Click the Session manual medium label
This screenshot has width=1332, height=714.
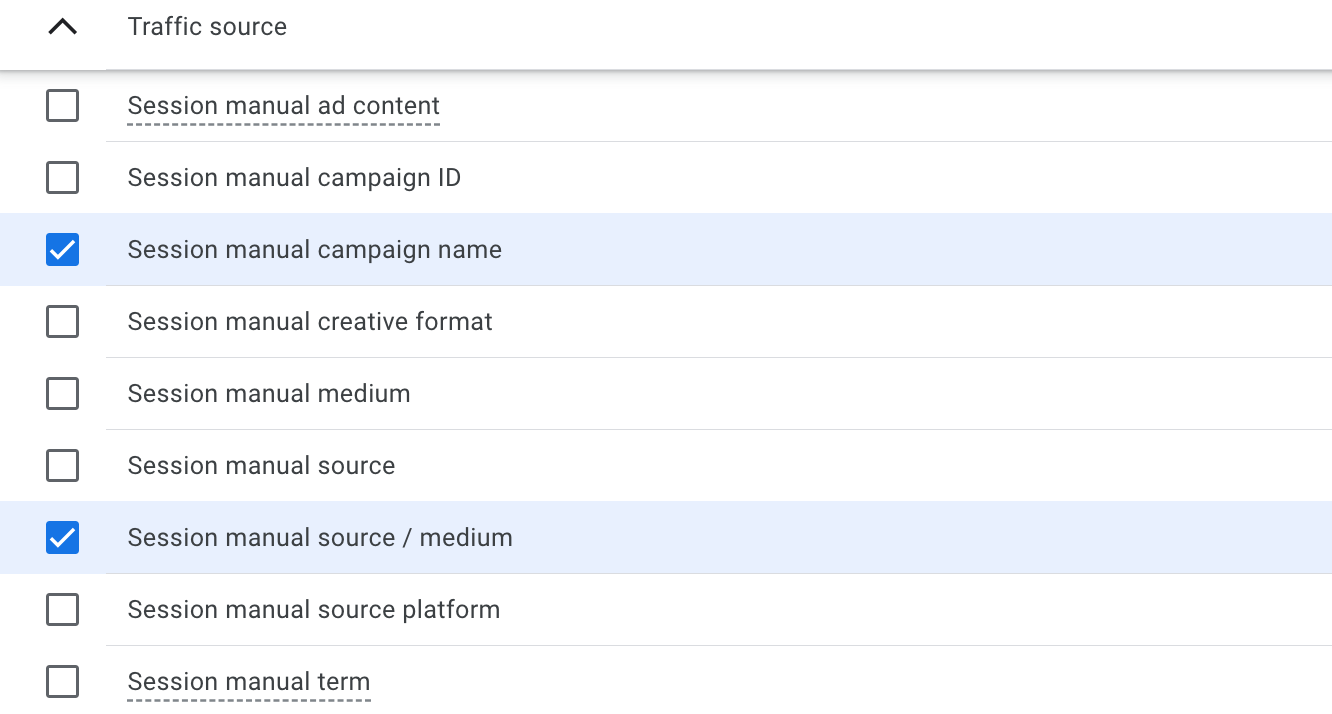pos(269,393)
